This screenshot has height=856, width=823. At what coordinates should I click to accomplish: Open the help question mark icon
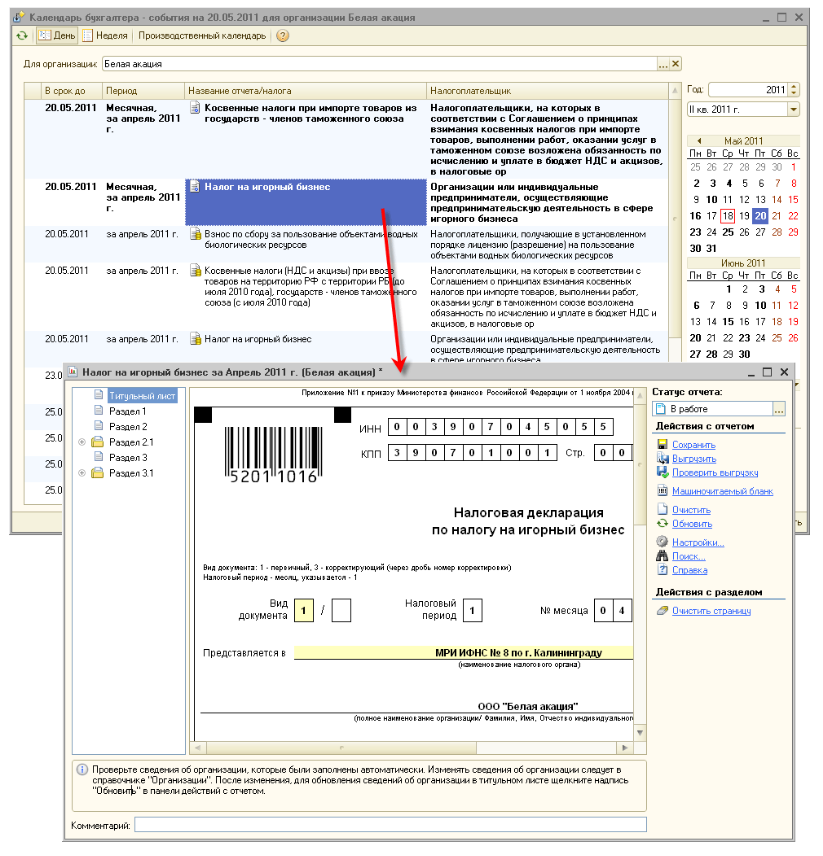point(283,36)
